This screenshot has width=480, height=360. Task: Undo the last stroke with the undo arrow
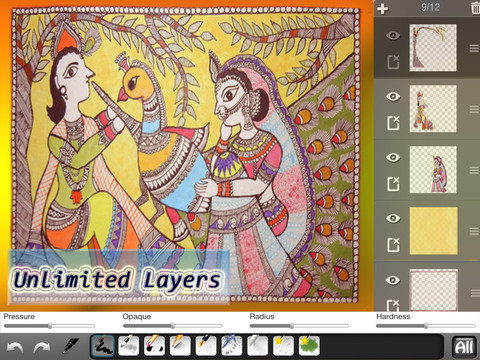15,348
